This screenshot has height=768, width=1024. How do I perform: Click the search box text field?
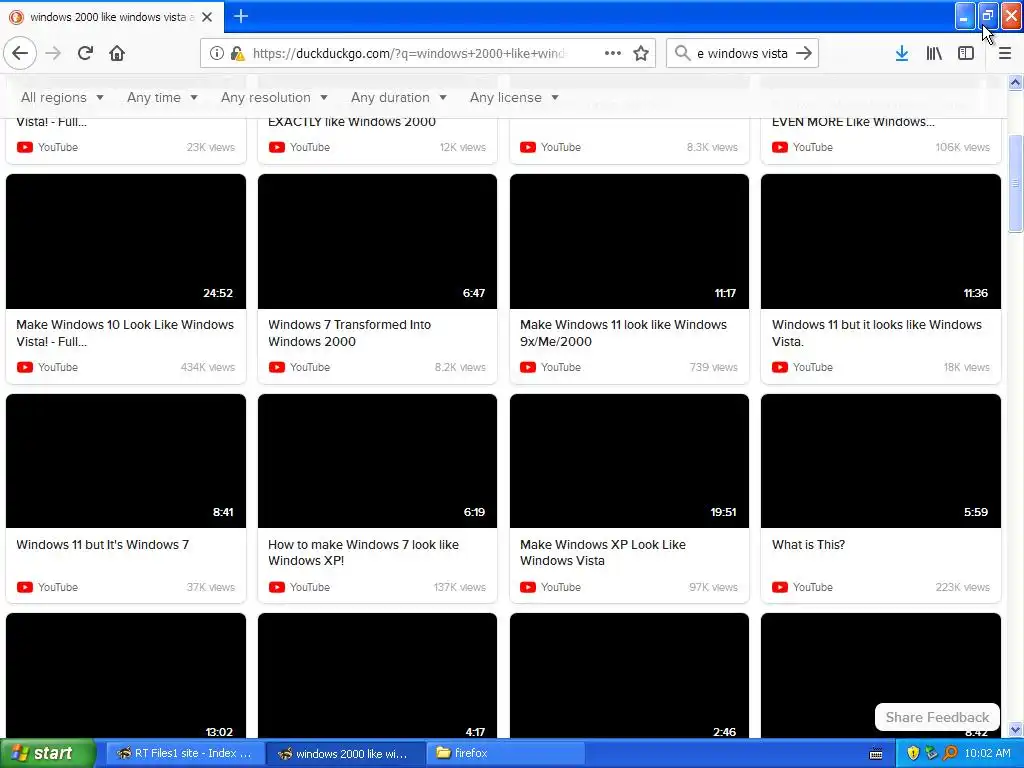(742, 54)
